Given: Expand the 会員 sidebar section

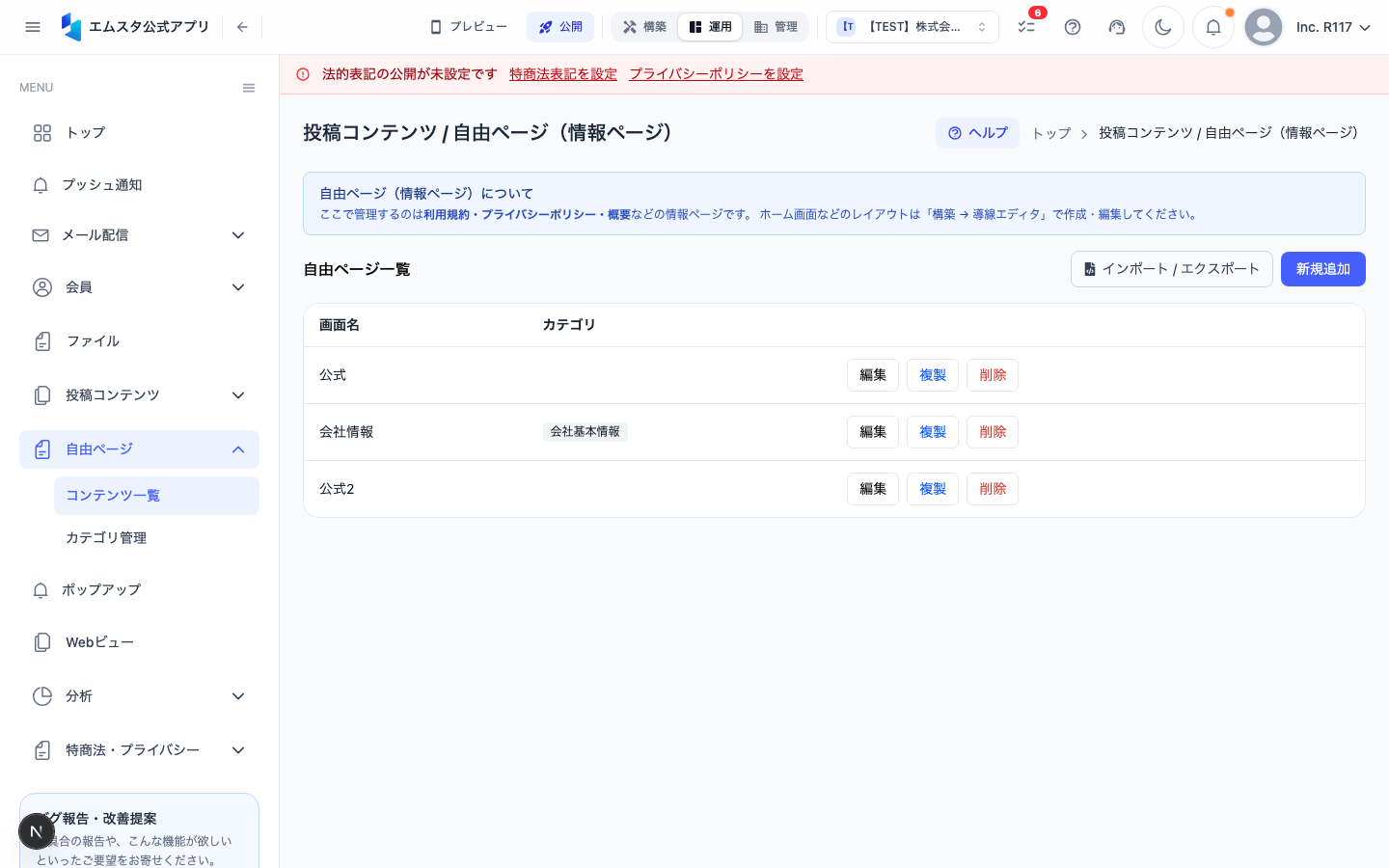Looking at the screenshot, I should pos(139,287).
